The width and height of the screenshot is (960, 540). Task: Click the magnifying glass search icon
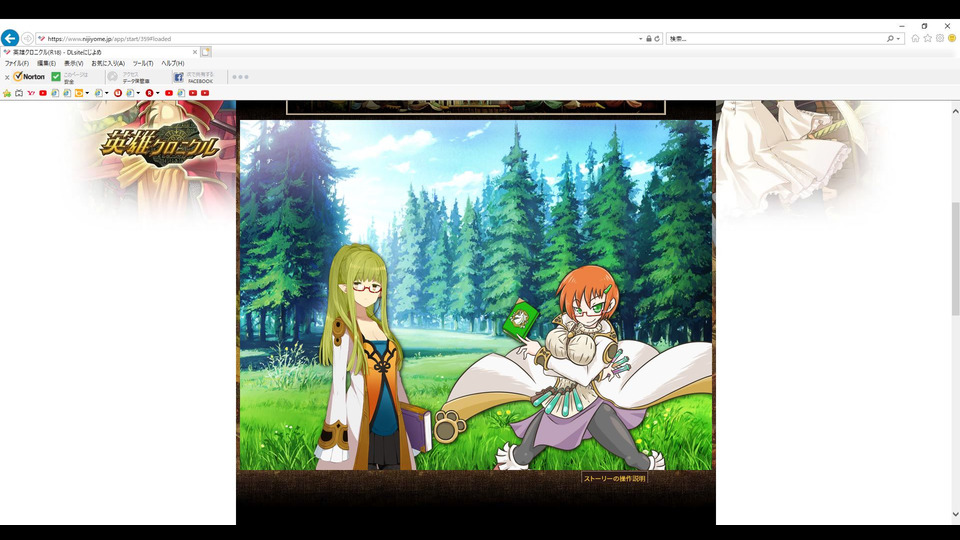tap(890, 39)
